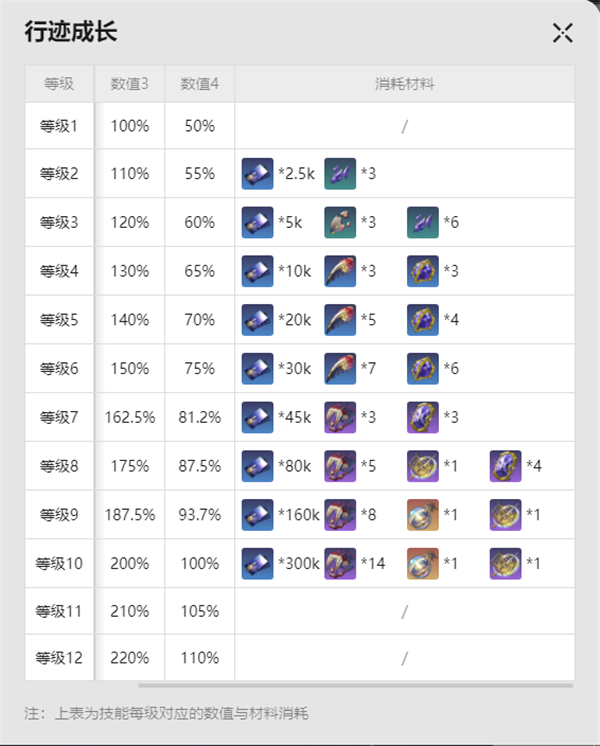Viewport: 600px width, 746px height.
Task: Click the blue gem icon in 等级6 row
Action: pos(423,369)
